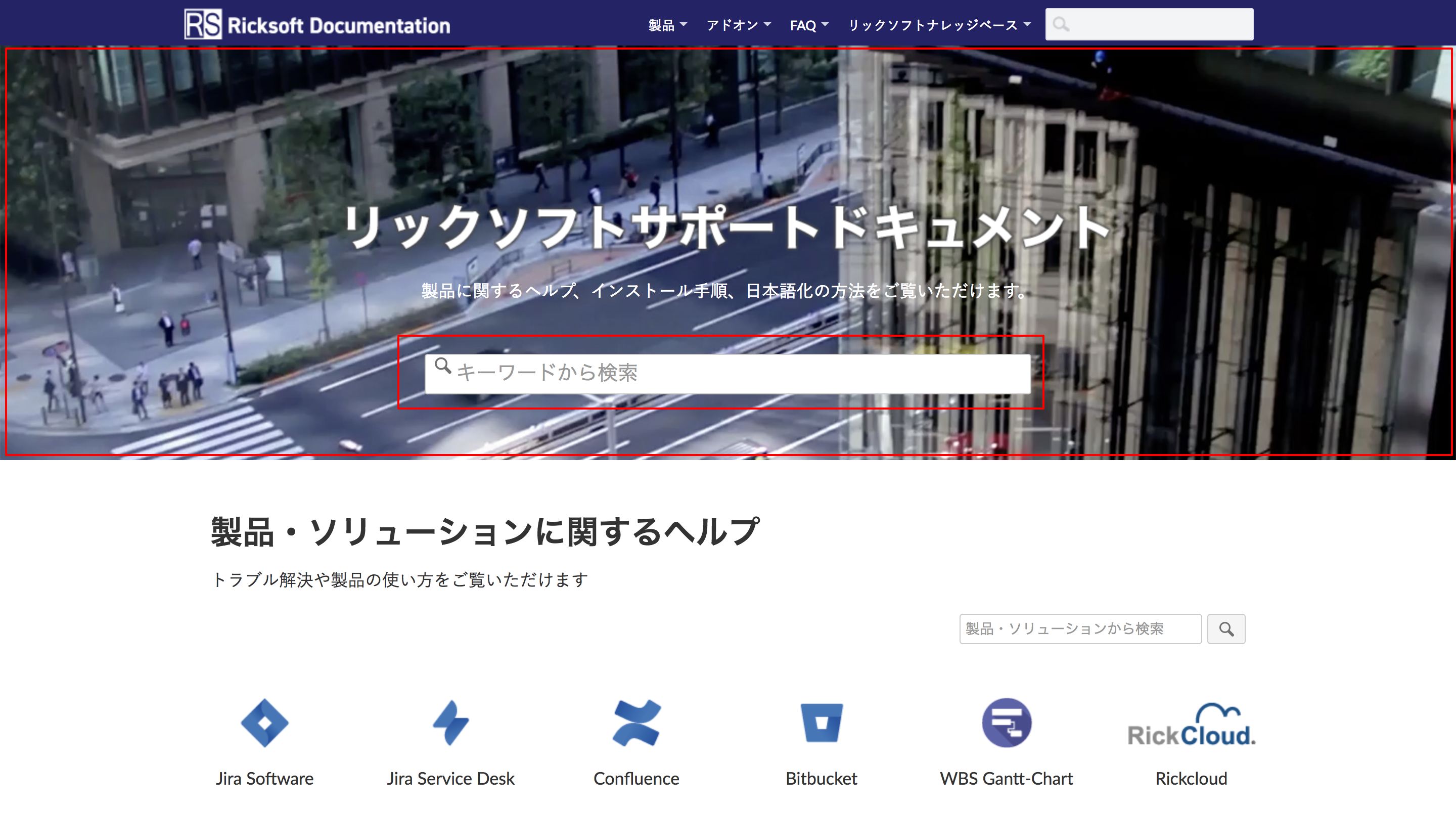Expand the アドオン dropdown menu
This screenshot has width=1456, height=813.
pos(739,25)
